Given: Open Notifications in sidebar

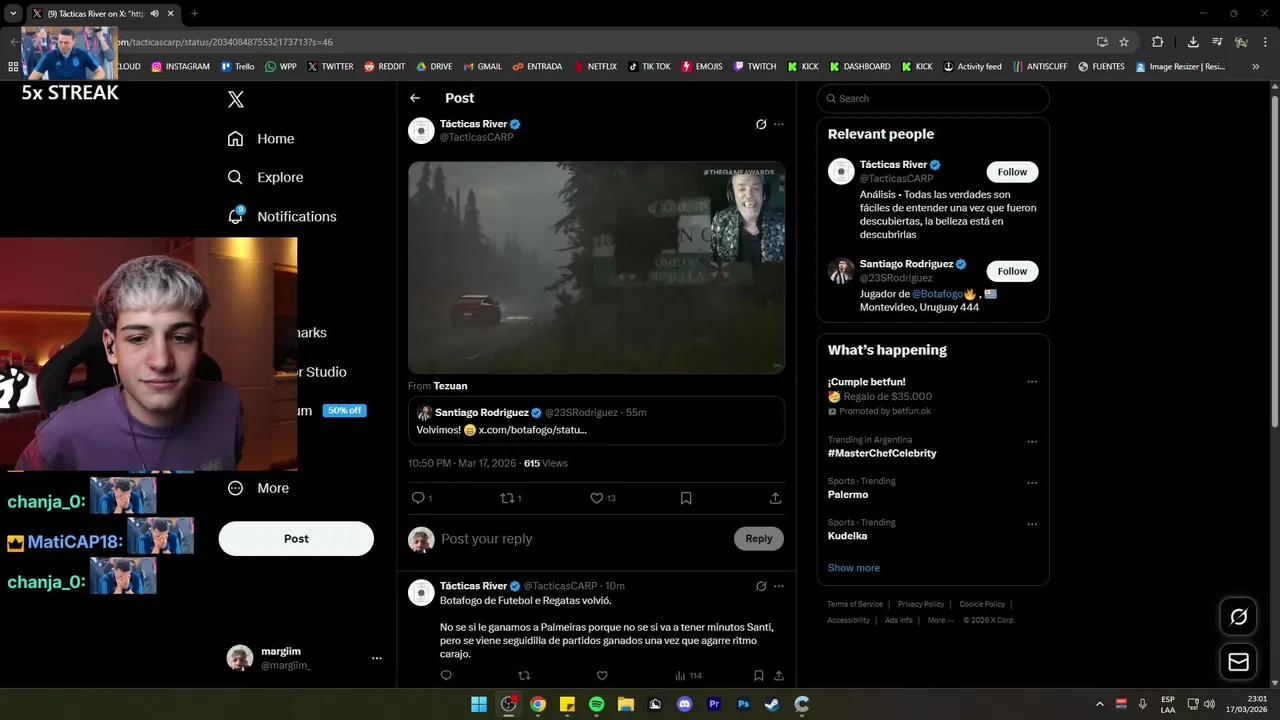Looking at the screenshot, I should 282,216.
